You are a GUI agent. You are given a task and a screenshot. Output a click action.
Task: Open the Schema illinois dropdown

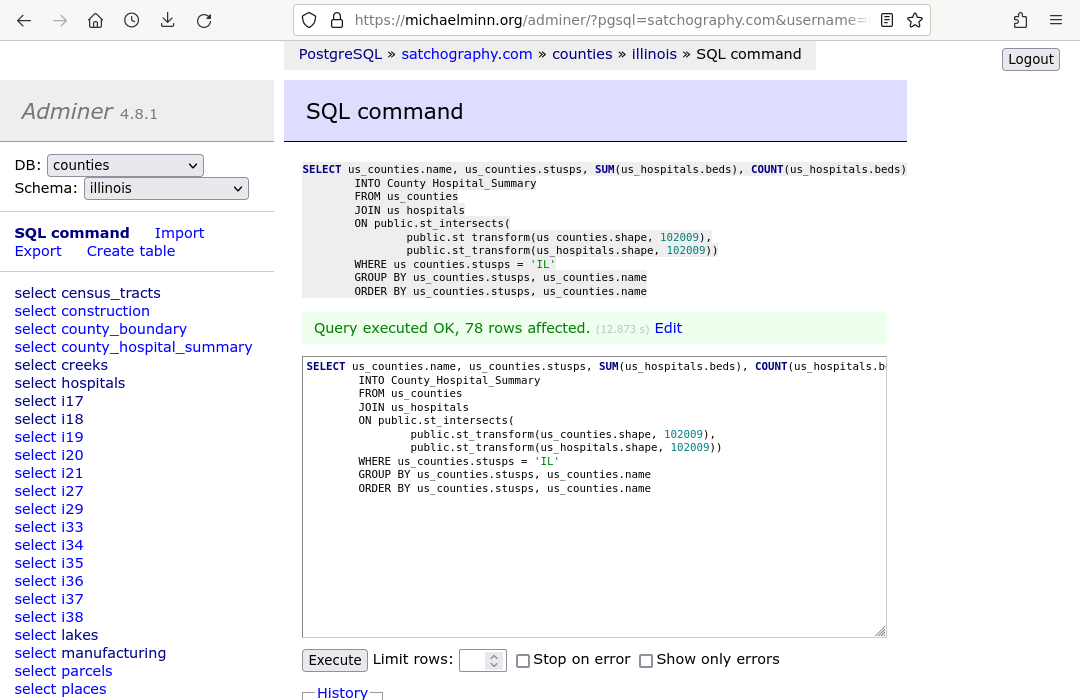tap(166, 188)
